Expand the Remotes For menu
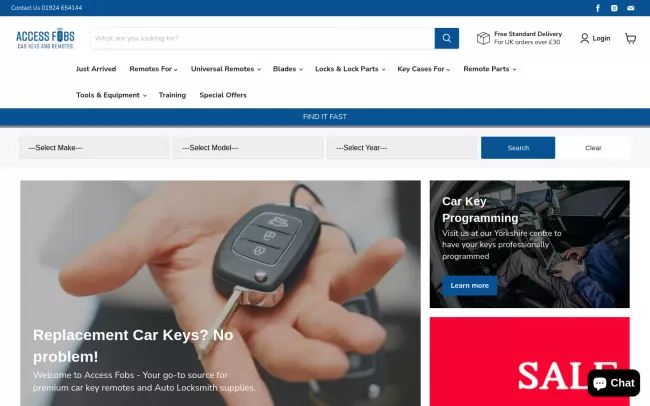The width and height of the screenshot is (650, 406). pos(153,69)
